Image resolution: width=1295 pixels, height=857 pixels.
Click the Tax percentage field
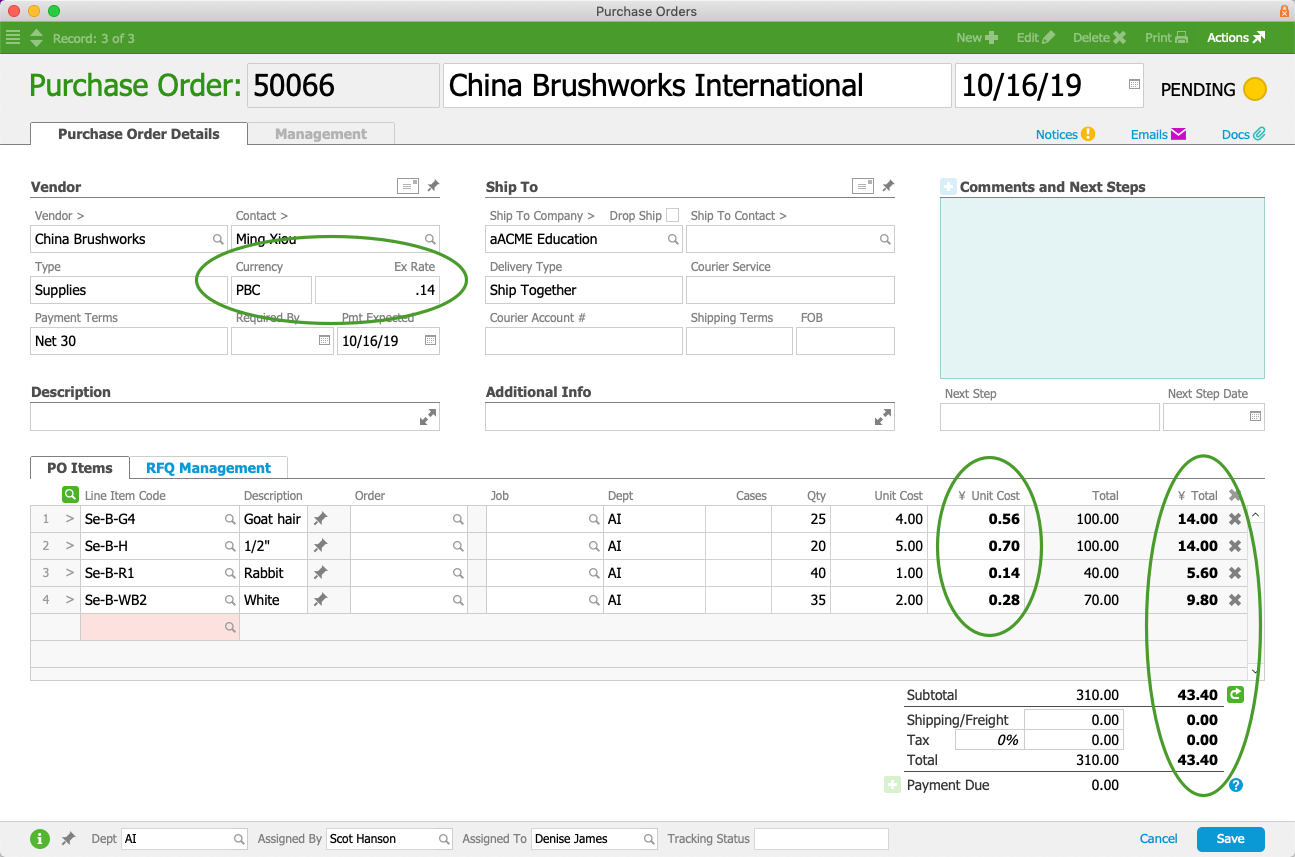coord(989,740)
